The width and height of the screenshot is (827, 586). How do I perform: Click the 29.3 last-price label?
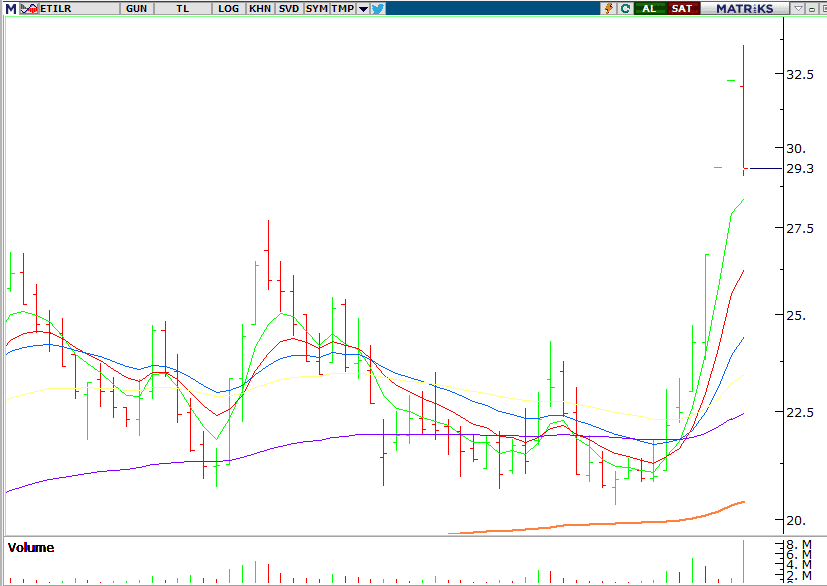(800, 169)
